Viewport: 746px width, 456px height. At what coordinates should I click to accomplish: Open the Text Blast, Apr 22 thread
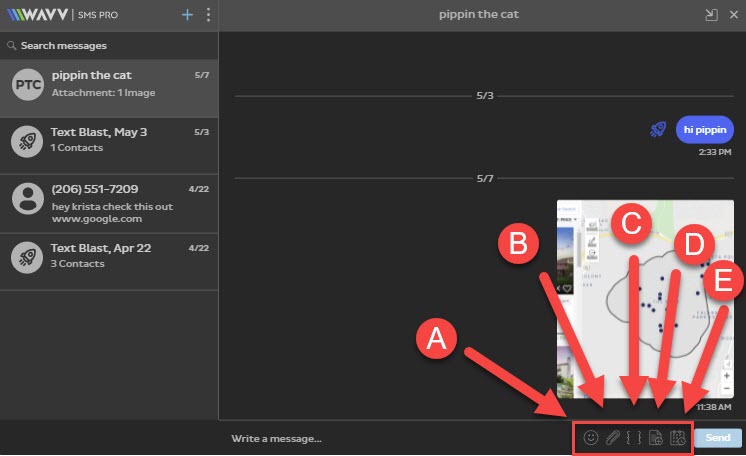109,255
